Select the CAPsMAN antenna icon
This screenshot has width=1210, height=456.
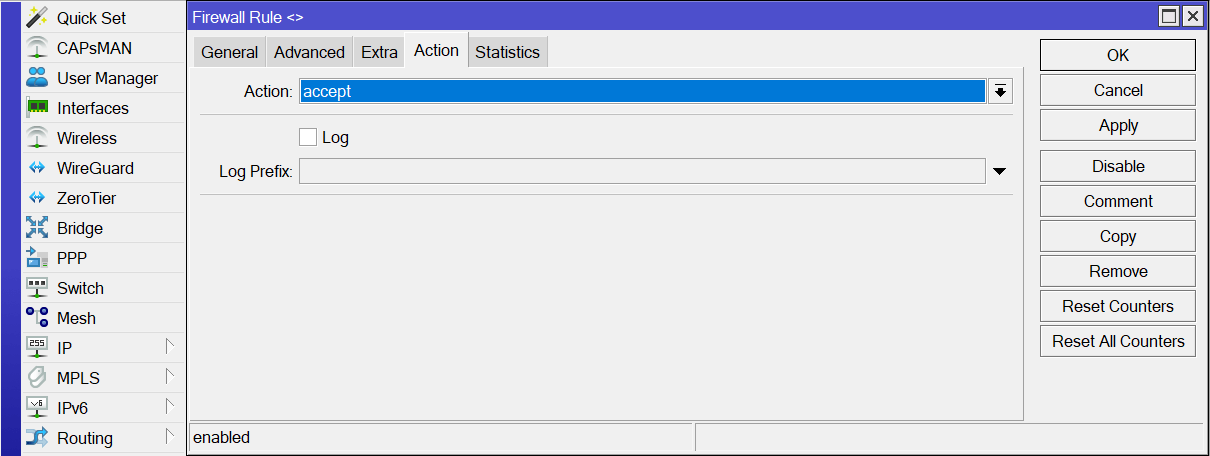coord(37,48)
